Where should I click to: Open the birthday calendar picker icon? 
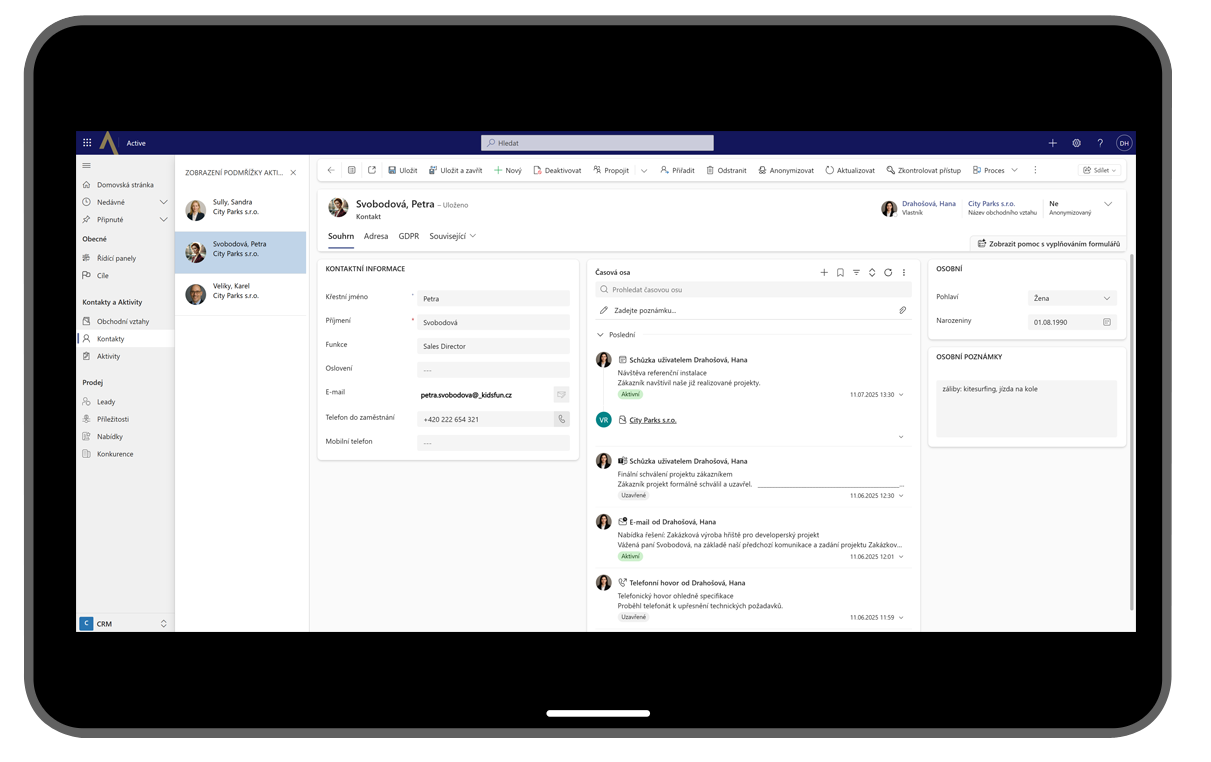(x=1107, y=322)
